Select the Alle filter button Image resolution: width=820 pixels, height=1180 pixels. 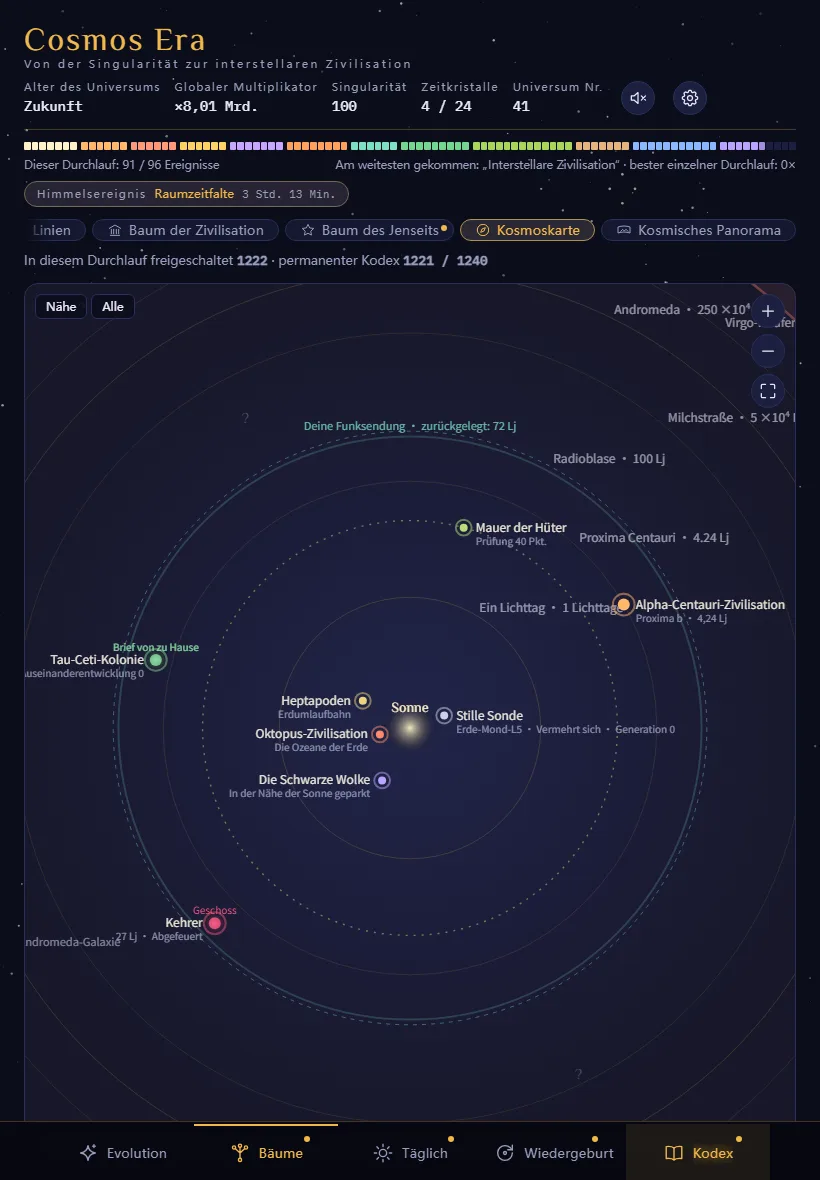(113, 306)
